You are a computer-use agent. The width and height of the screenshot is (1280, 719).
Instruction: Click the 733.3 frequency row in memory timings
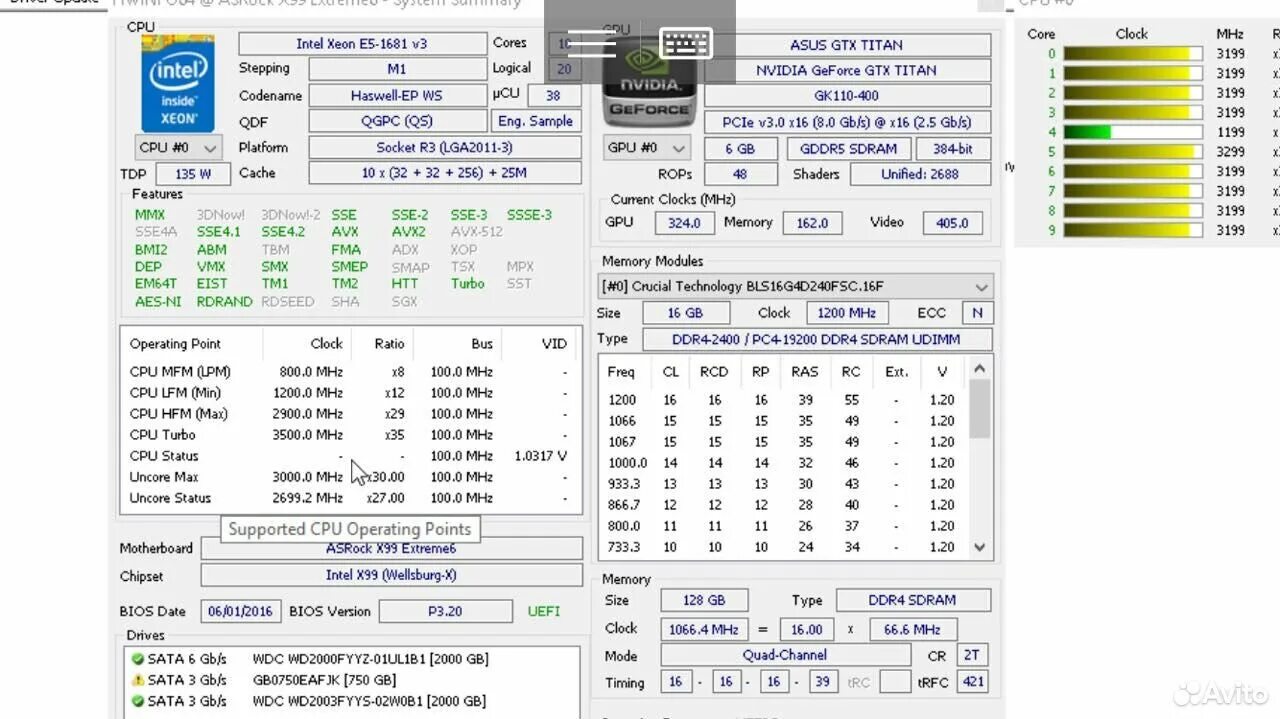tap(783, 547)
